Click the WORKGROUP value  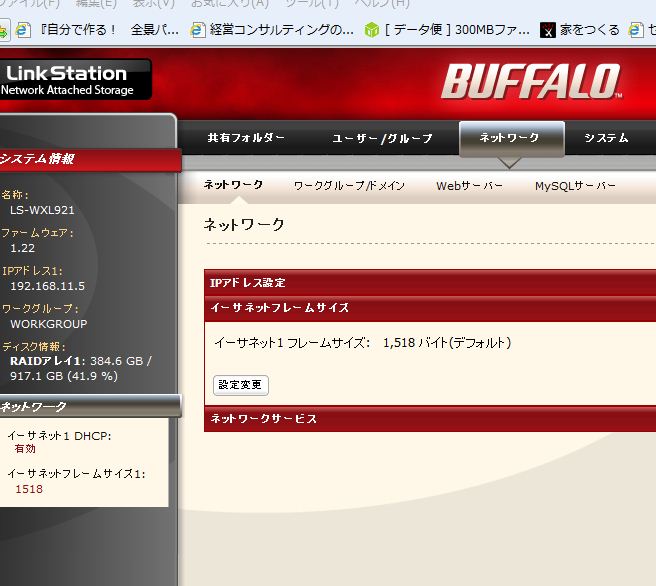49,324
